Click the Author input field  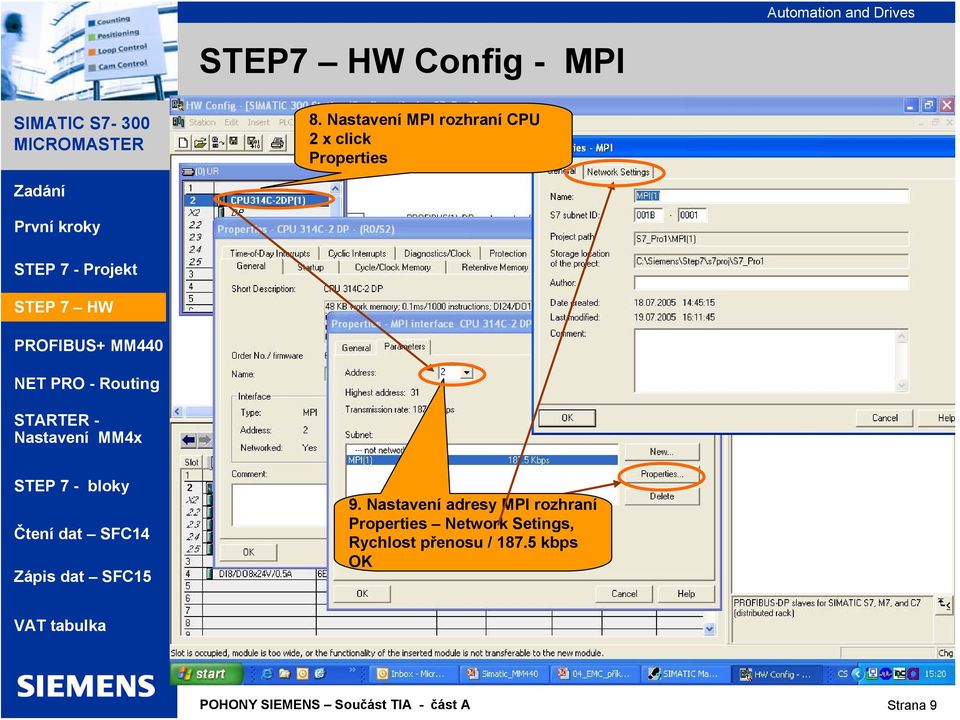coord(771,283)
